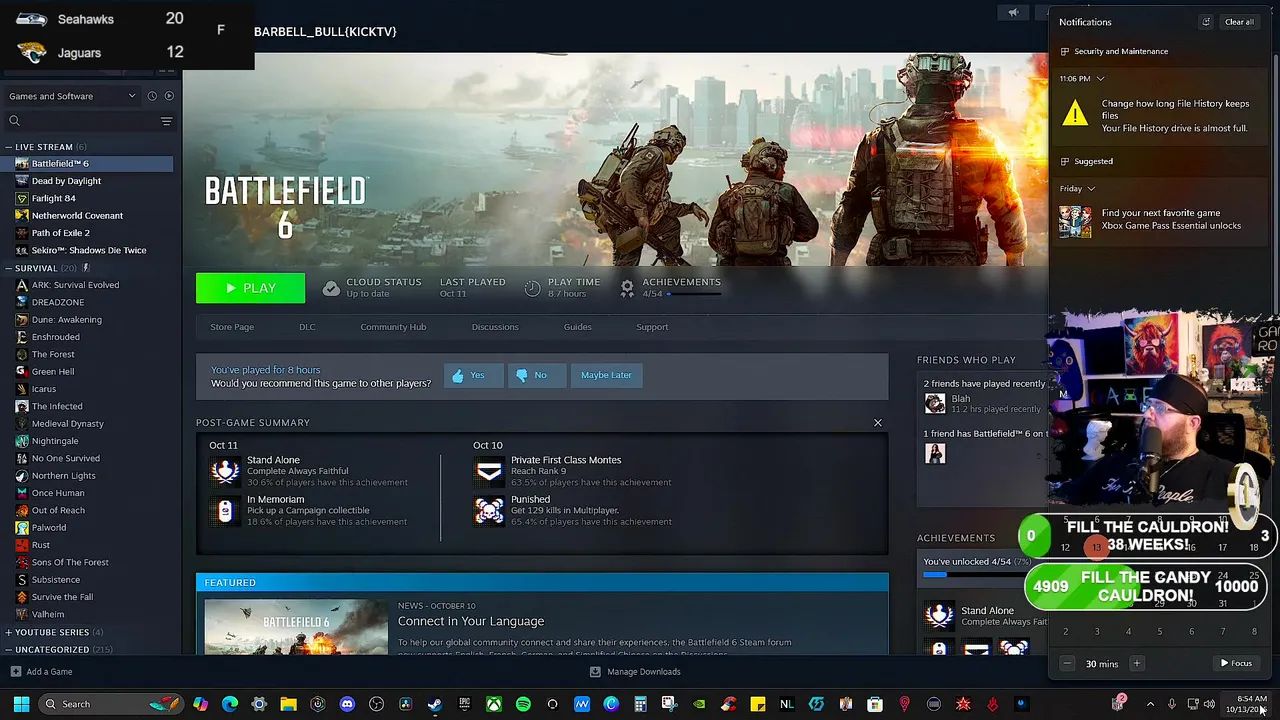Open friend Blah's profile avatar
Viewport: 1280px width, 720px height.
pos(935,403)
